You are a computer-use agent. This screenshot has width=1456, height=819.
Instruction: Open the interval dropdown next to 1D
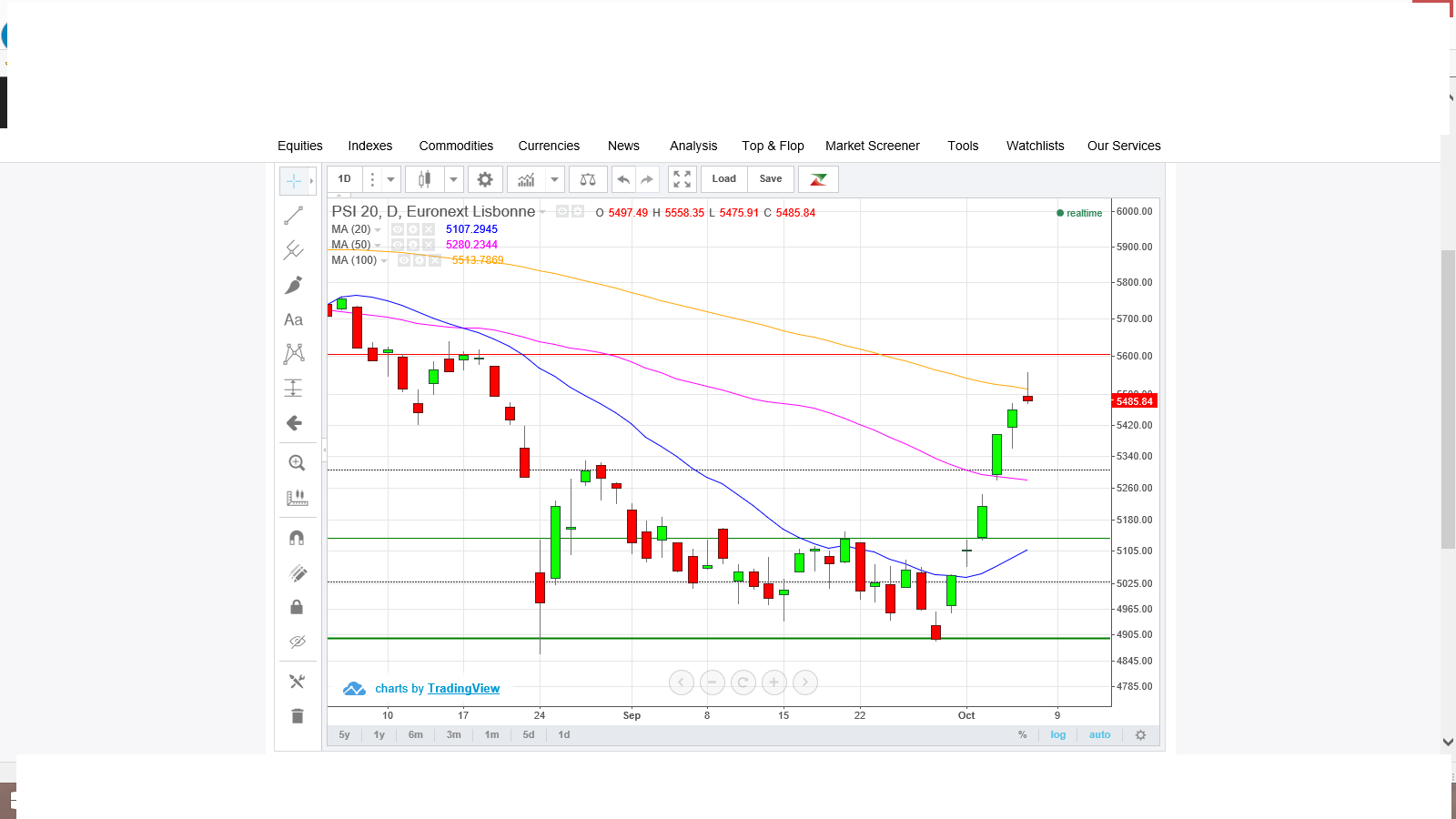tap(390, 179)
